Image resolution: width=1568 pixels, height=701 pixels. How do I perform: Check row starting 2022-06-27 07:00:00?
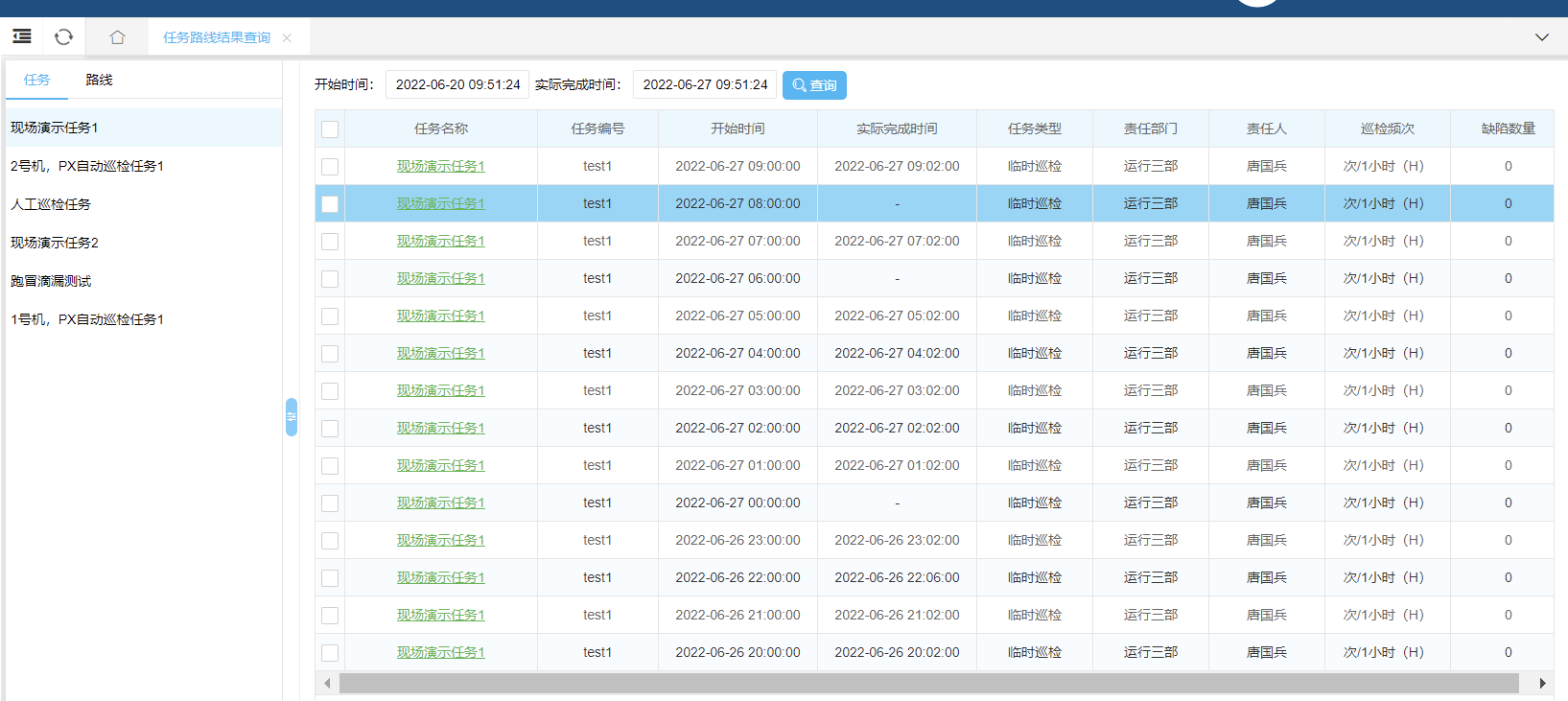[330, 242]
